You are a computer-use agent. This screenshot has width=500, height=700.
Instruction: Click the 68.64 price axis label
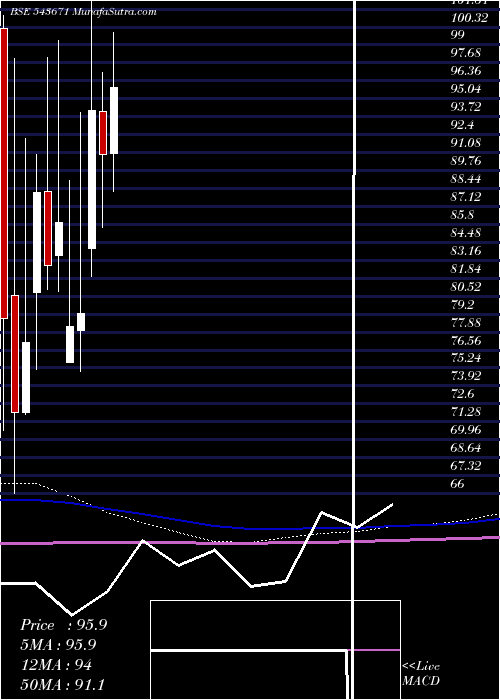(466, 448)
